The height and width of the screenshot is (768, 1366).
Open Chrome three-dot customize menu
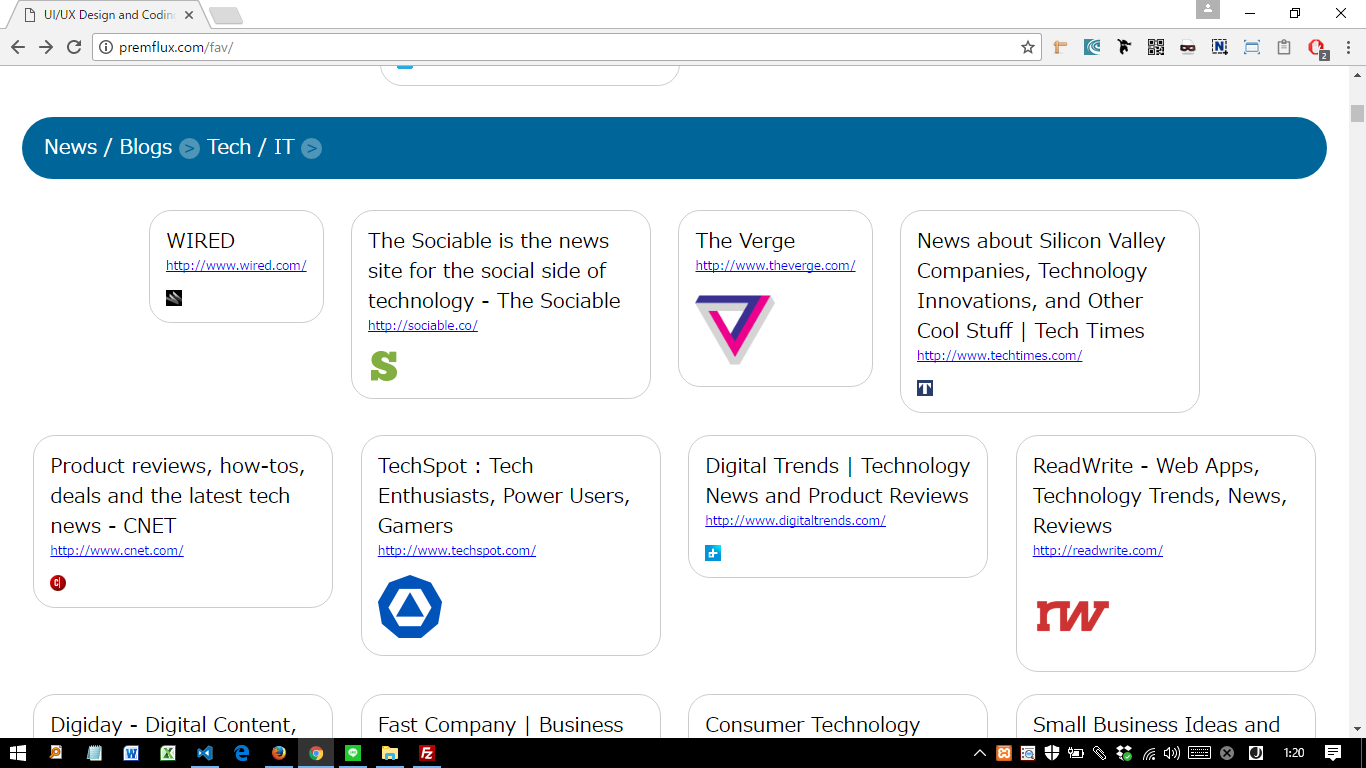[1348, 47]
